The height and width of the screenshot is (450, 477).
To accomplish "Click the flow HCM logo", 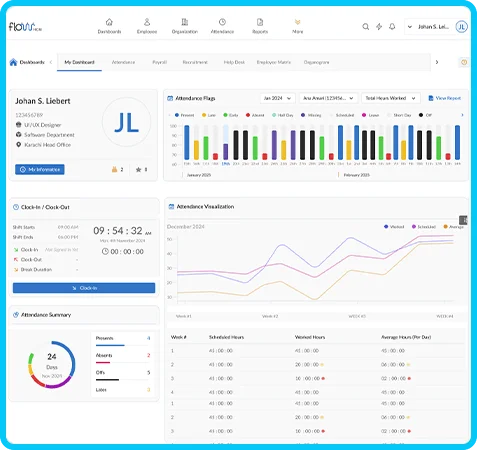I will [x=25, y=27].
